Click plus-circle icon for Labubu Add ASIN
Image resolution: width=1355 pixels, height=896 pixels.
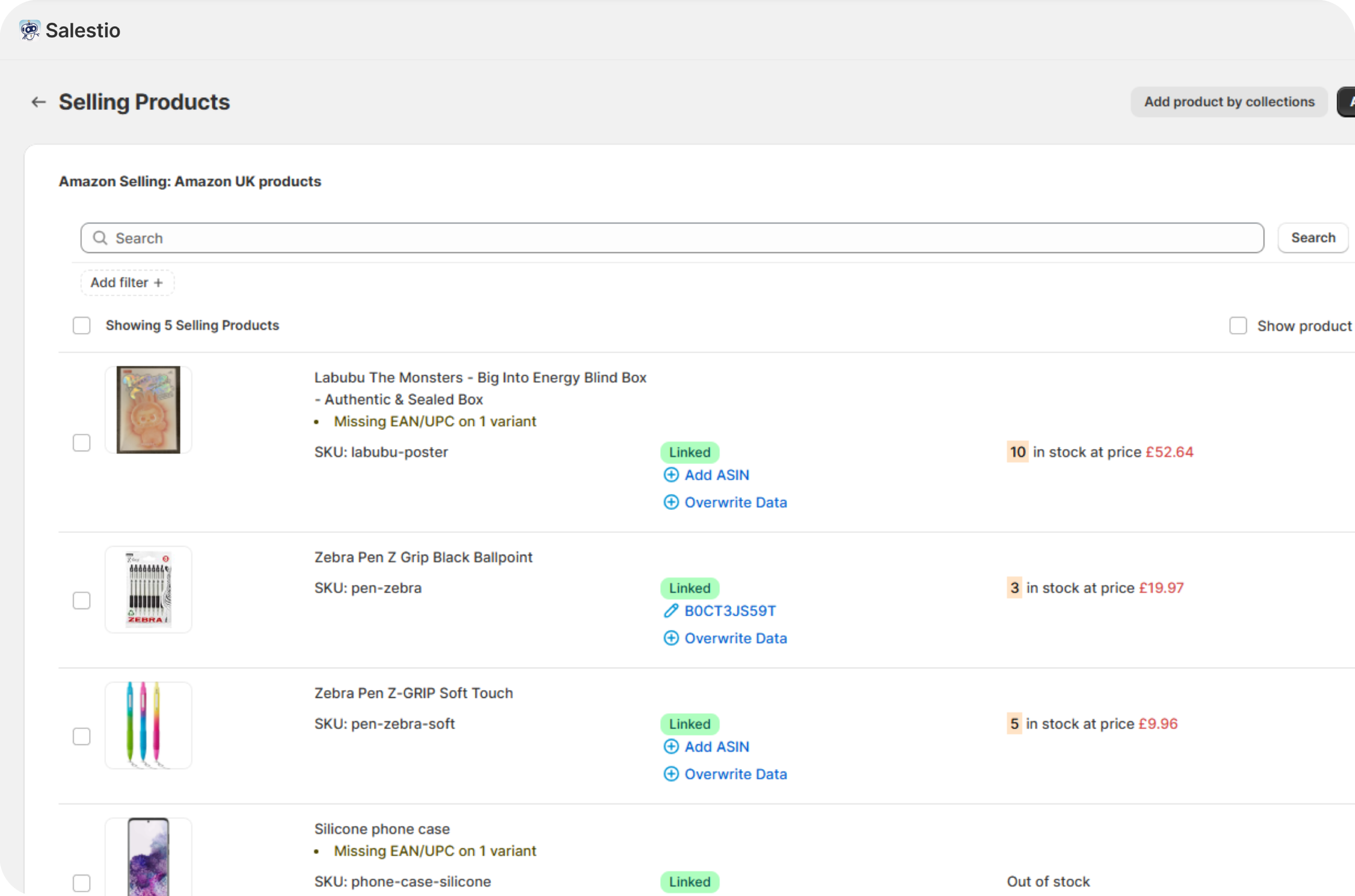(671, 475)
